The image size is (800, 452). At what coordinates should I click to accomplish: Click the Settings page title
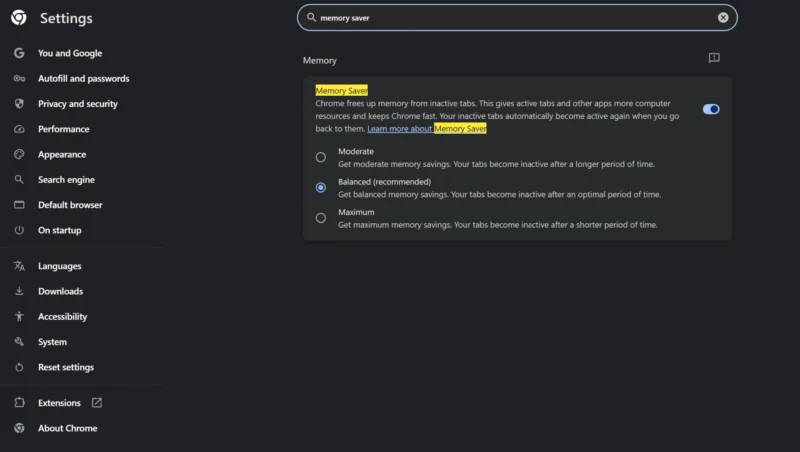pyautogui.click(x=66, y=18)
